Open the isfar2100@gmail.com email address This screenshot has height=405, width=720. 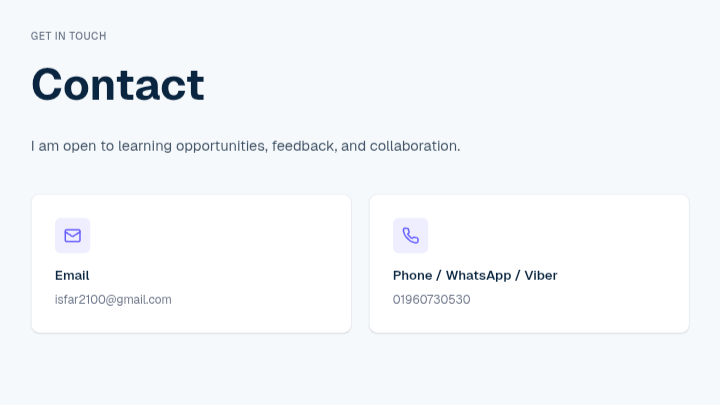tap(113, 299)
